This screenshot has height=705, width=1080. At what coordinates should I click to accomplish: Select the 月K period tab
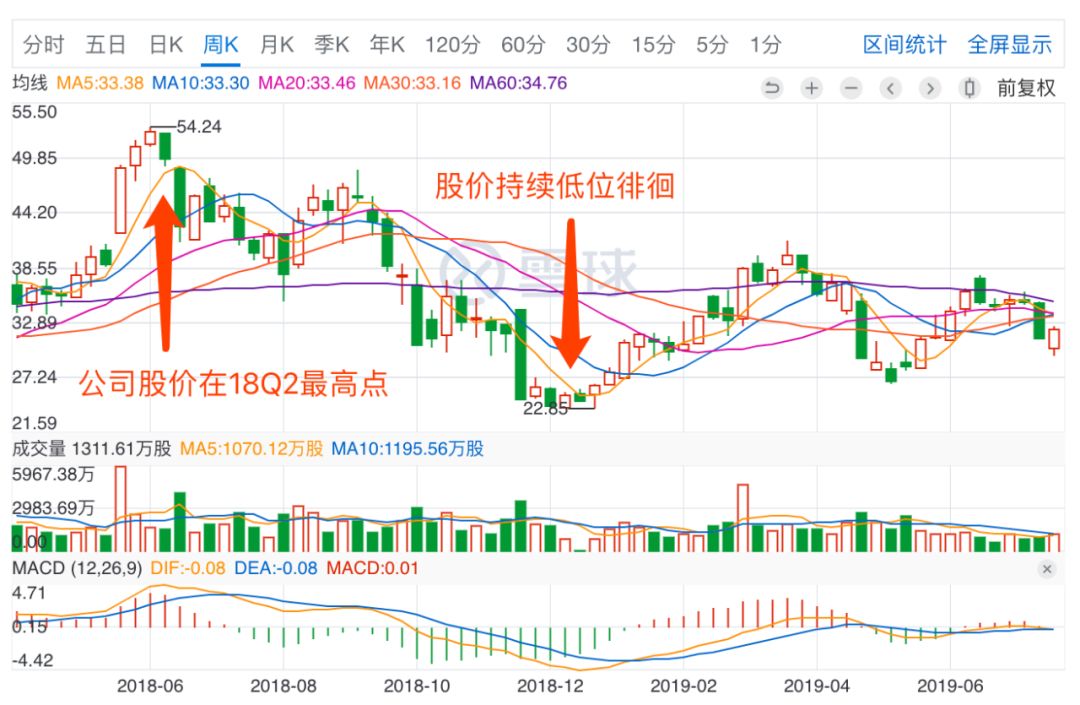[276, 45]
